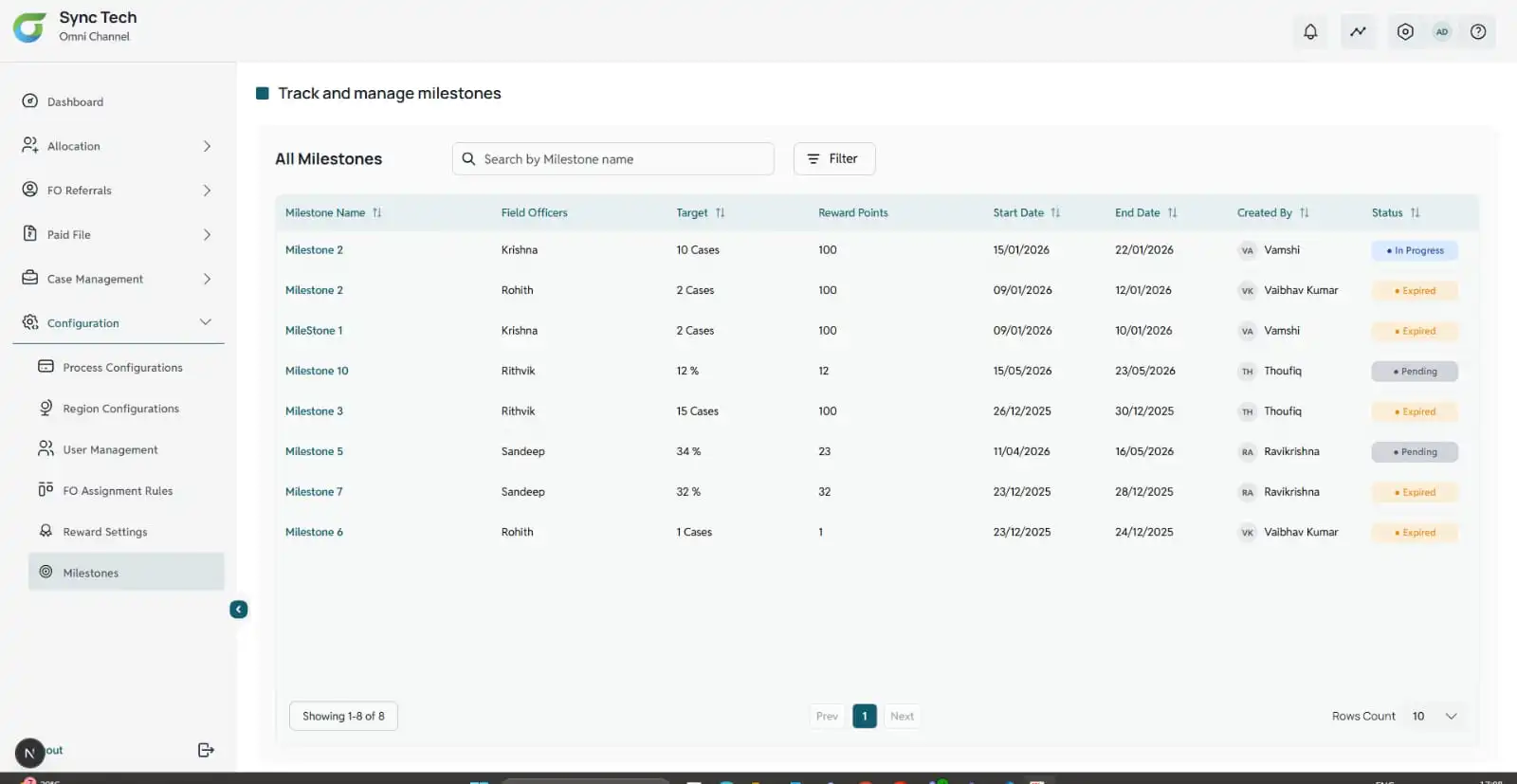1517x784 pixels.
Task: Open the notifications bell icon
Action: pyautogui.click(x=1310, y=31)
